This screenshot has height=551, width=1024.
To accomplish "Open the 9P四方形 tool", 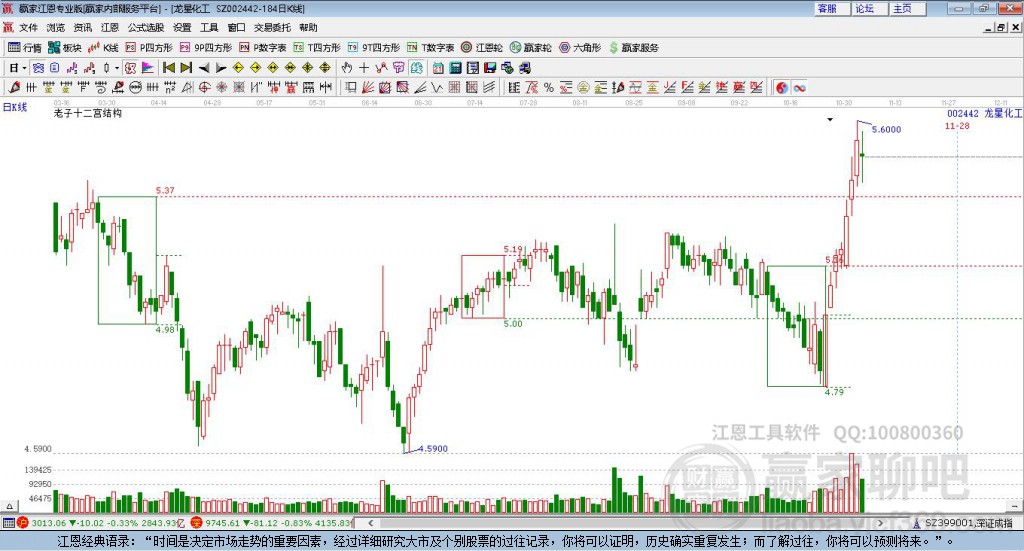I will [x=206, y=48].
